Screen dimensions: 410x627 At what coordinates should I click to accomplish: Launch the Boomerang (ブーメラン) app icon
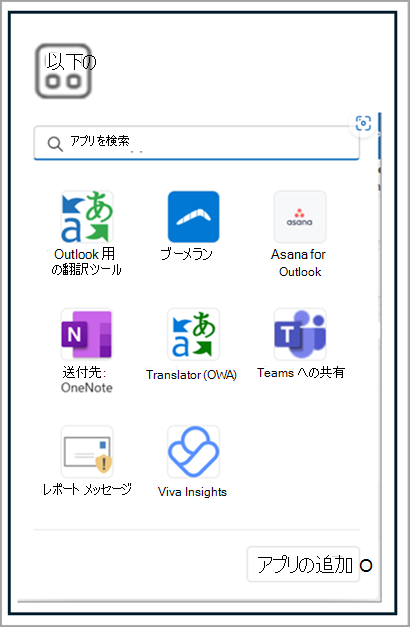[x=194, y=217]
